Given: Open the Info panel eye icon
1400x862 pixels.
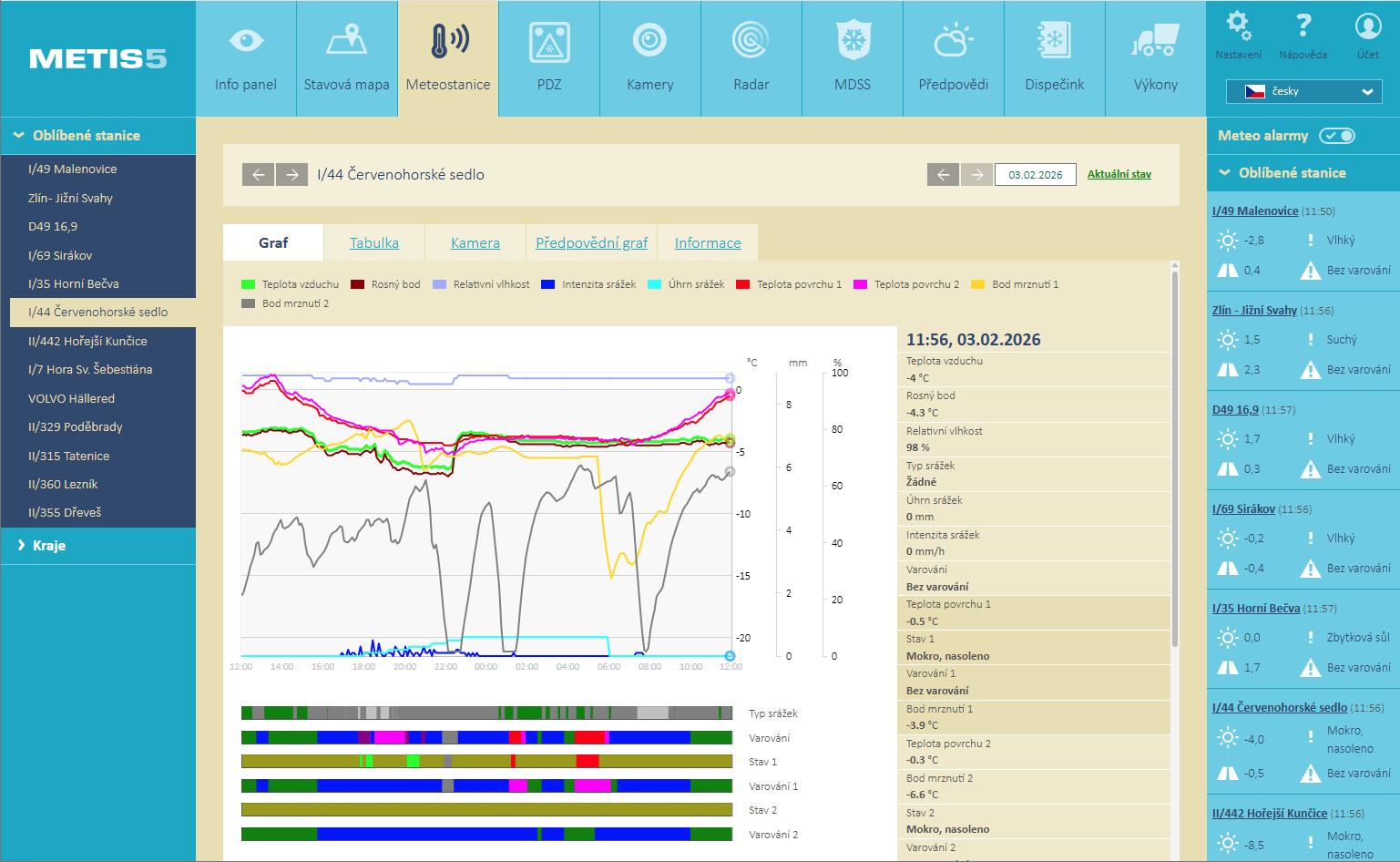Looking at the screenshot, I should point(246,41).
